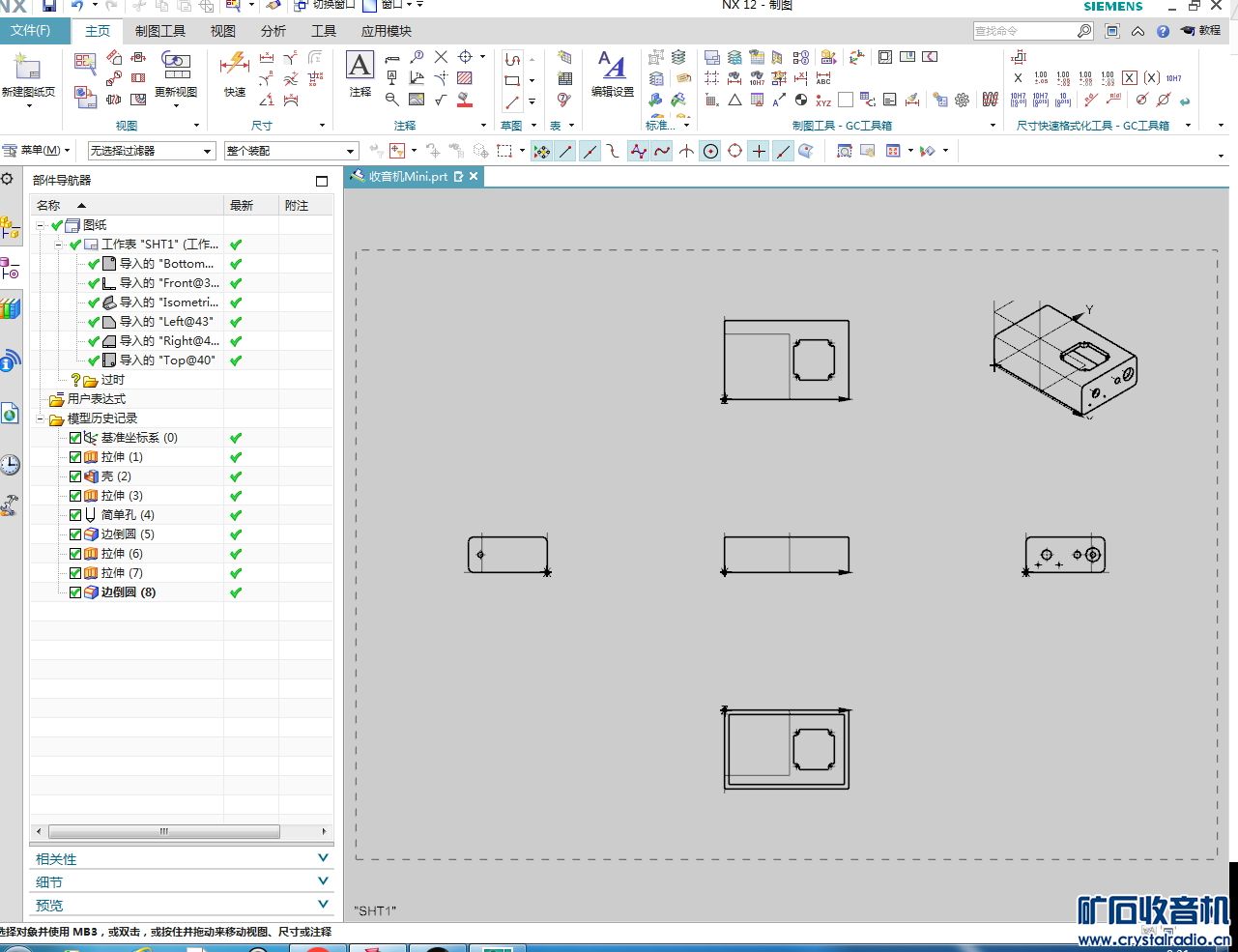Open the 文件(F) menu
This screenshot has width=1238, height=952.
click(32, 31)
